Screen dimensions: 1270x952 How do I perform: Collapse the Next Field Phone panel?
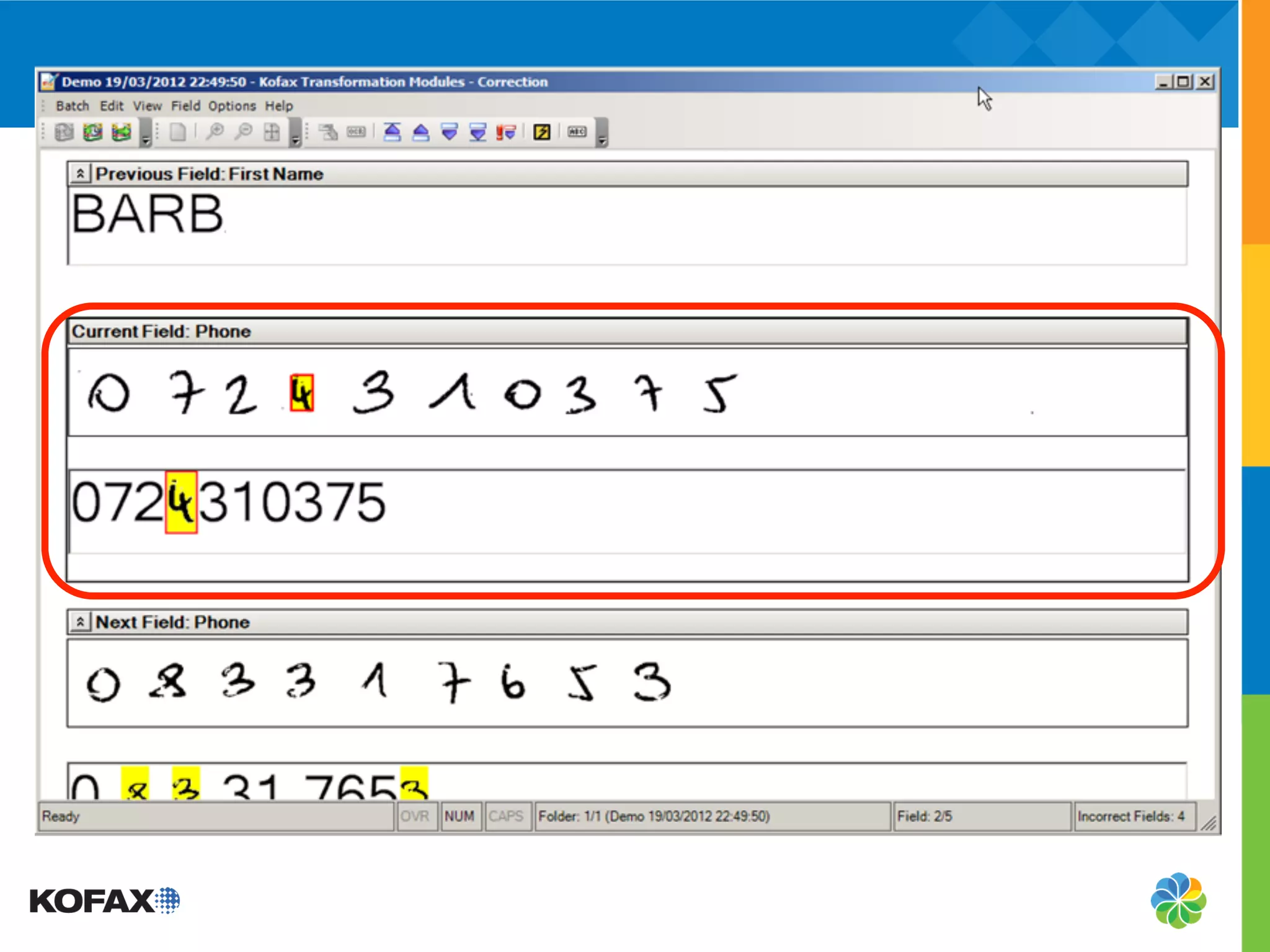point(81,622)
